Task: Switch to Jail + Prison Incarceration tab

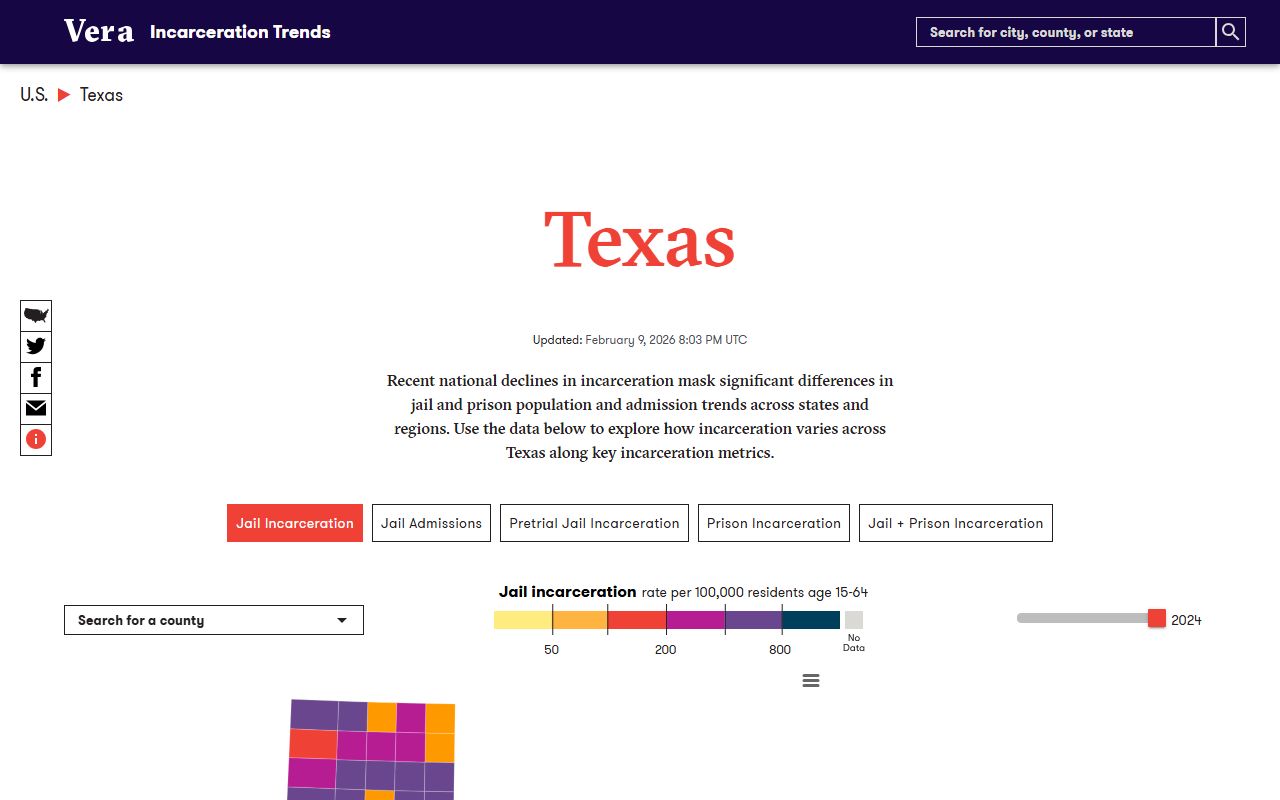Action: (x=956, y=523)
